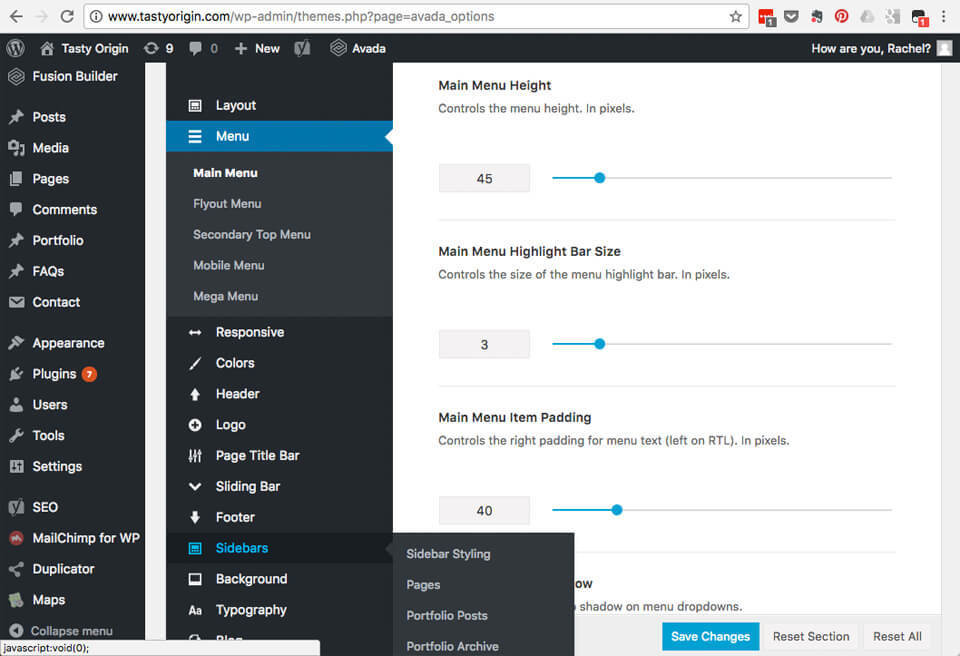Viewport: 960px width, 656px height.
Task: Open the Layout options section
Action: click(x=279, y=105)
